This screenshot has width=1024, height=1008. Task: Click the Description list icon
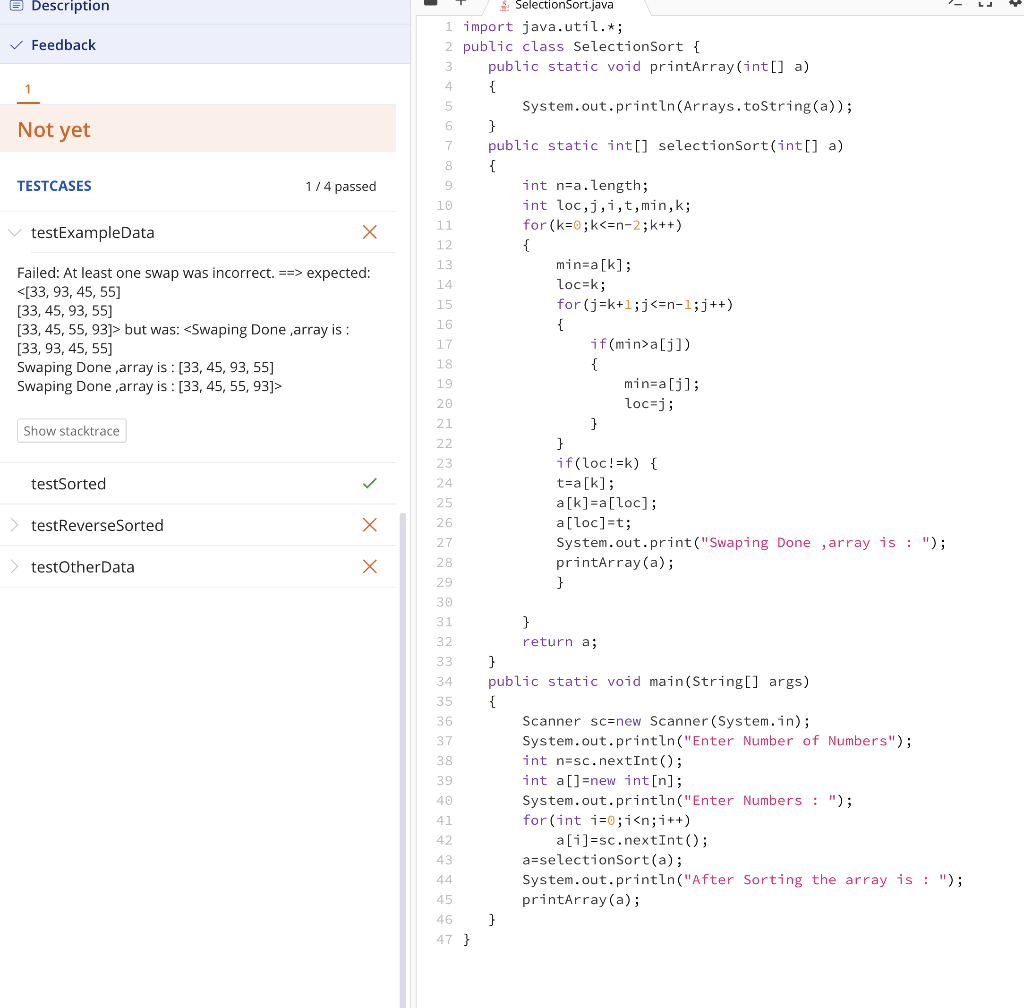point(16,6)
